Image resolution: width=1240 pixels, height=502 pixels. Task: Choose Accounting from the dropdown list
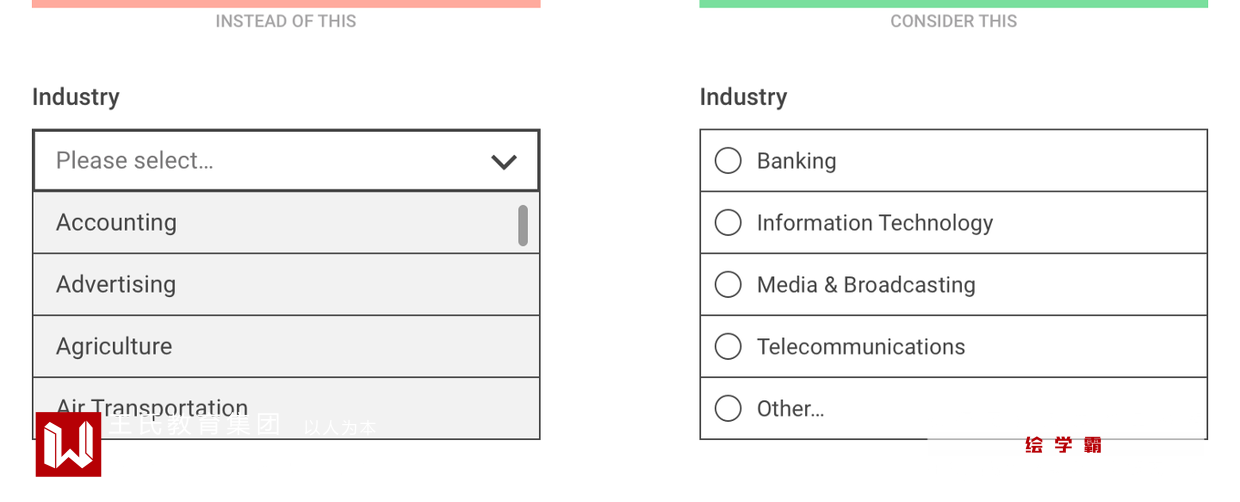click(x=116, y=223)
